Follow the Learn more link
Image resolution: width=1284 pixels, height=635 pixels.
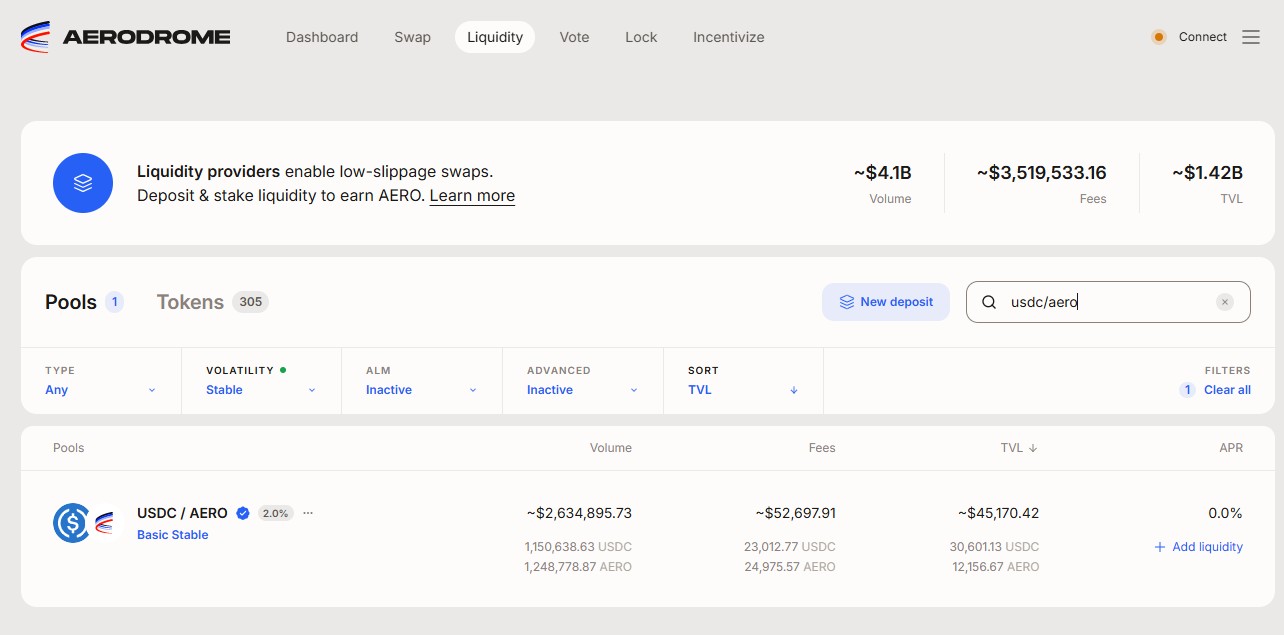click(472, 196)
